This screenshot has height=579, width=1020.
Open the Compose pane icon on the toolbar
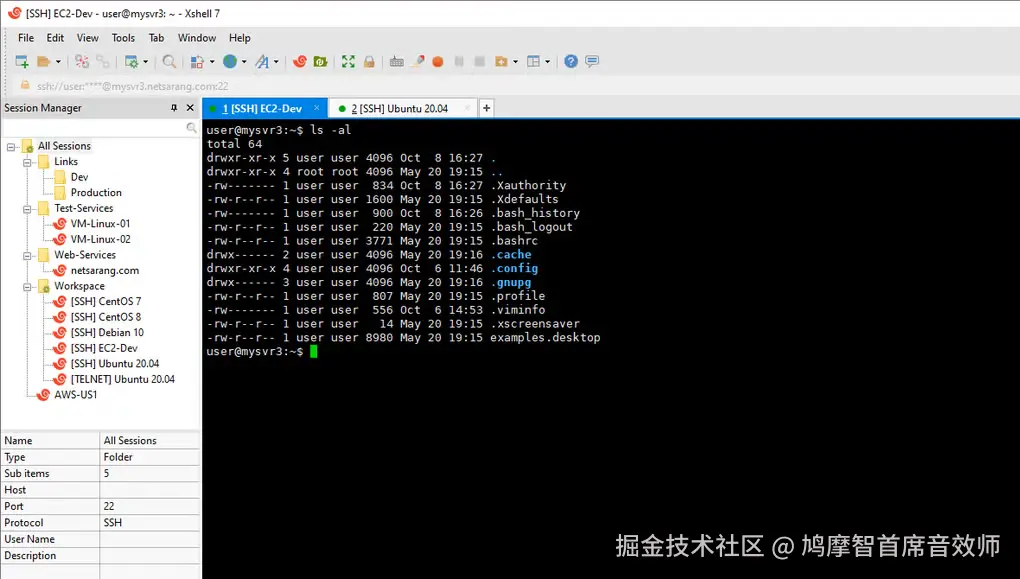[592, 61]
